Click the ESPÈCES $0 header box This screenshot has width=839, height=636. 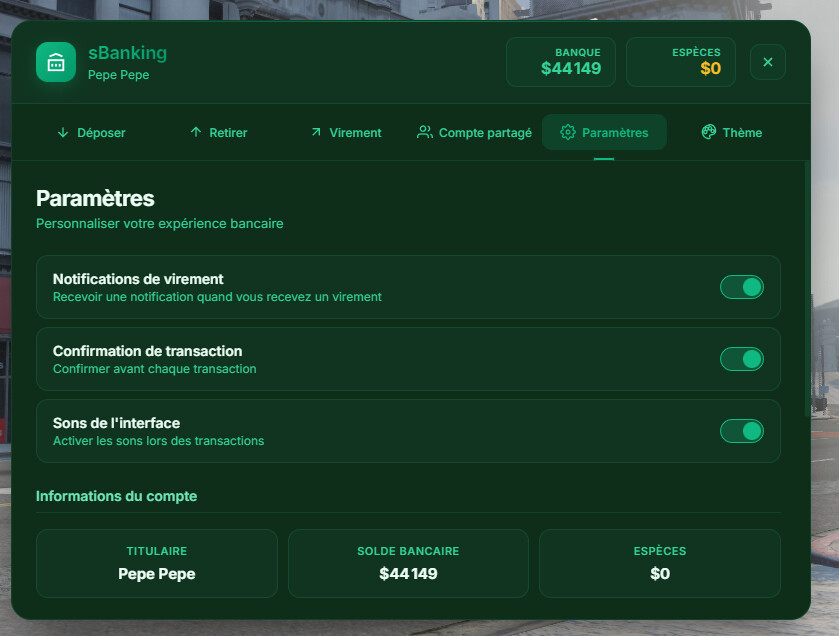click(x=681, y=62)
